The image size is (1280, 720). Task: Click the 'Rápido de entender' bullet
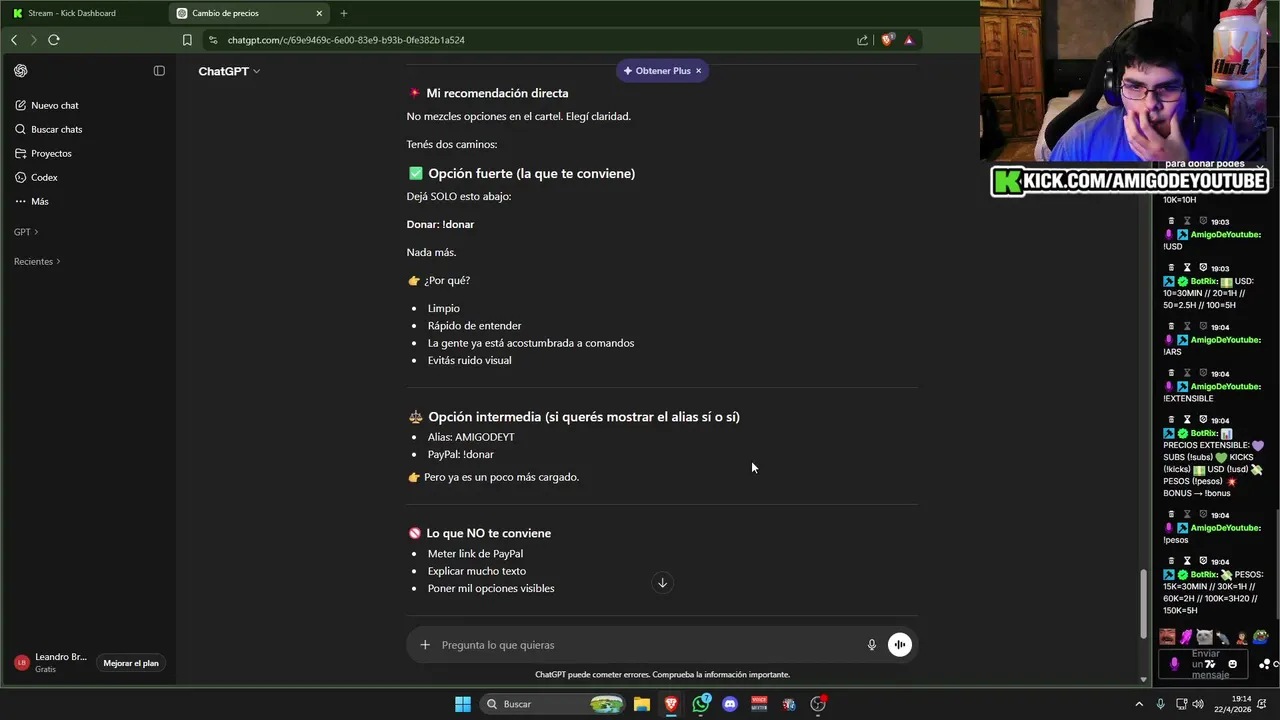tap(474, 326)
